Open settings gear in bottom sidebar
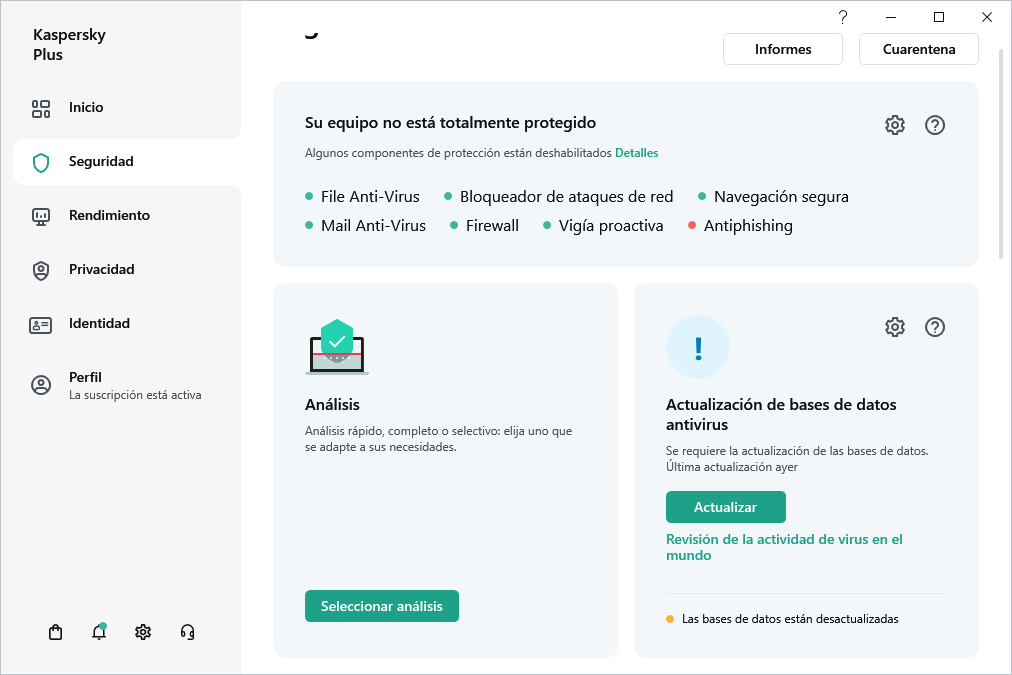The image size is (1012, 675). coord(143,632)
